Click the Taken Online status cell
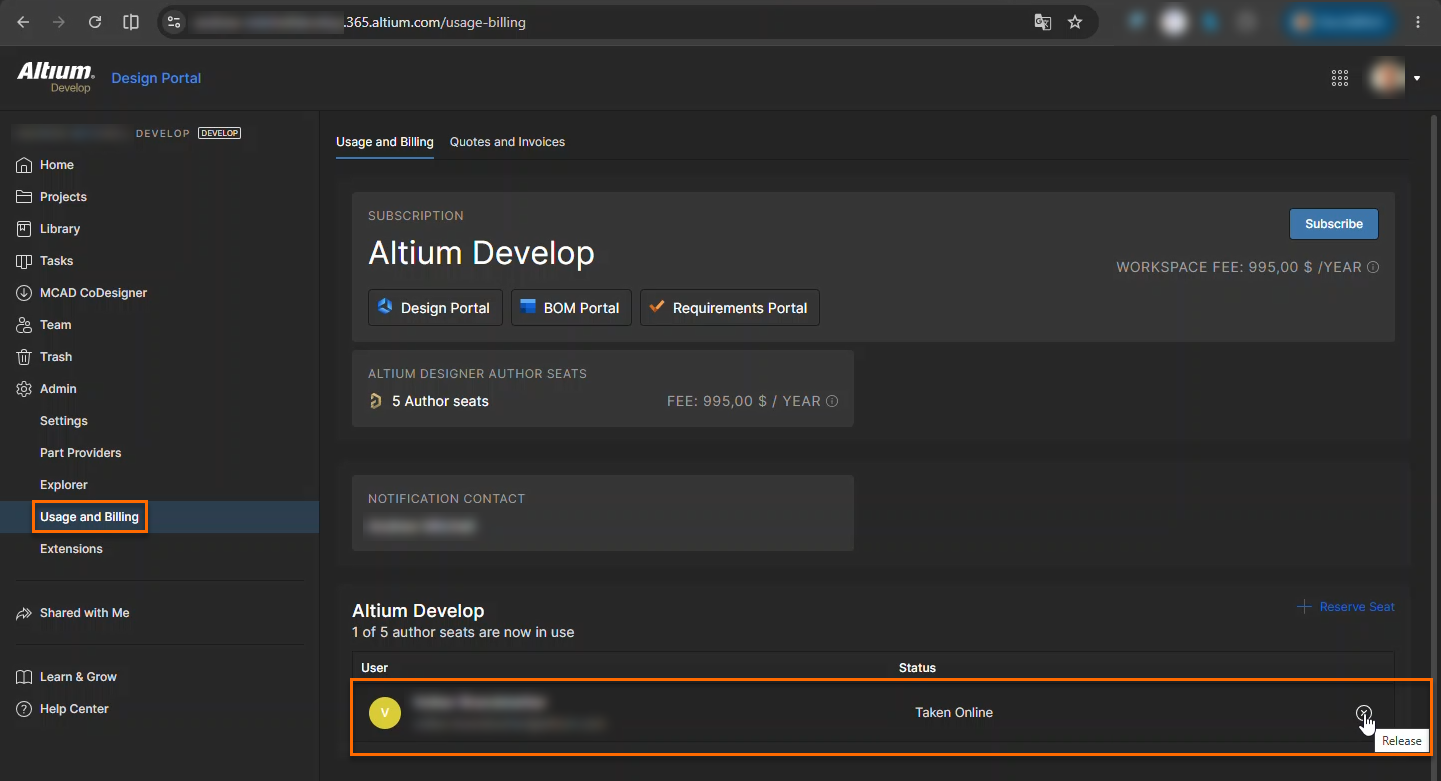Viewport: 1441px width, 781px height. (x=954, y=713)
